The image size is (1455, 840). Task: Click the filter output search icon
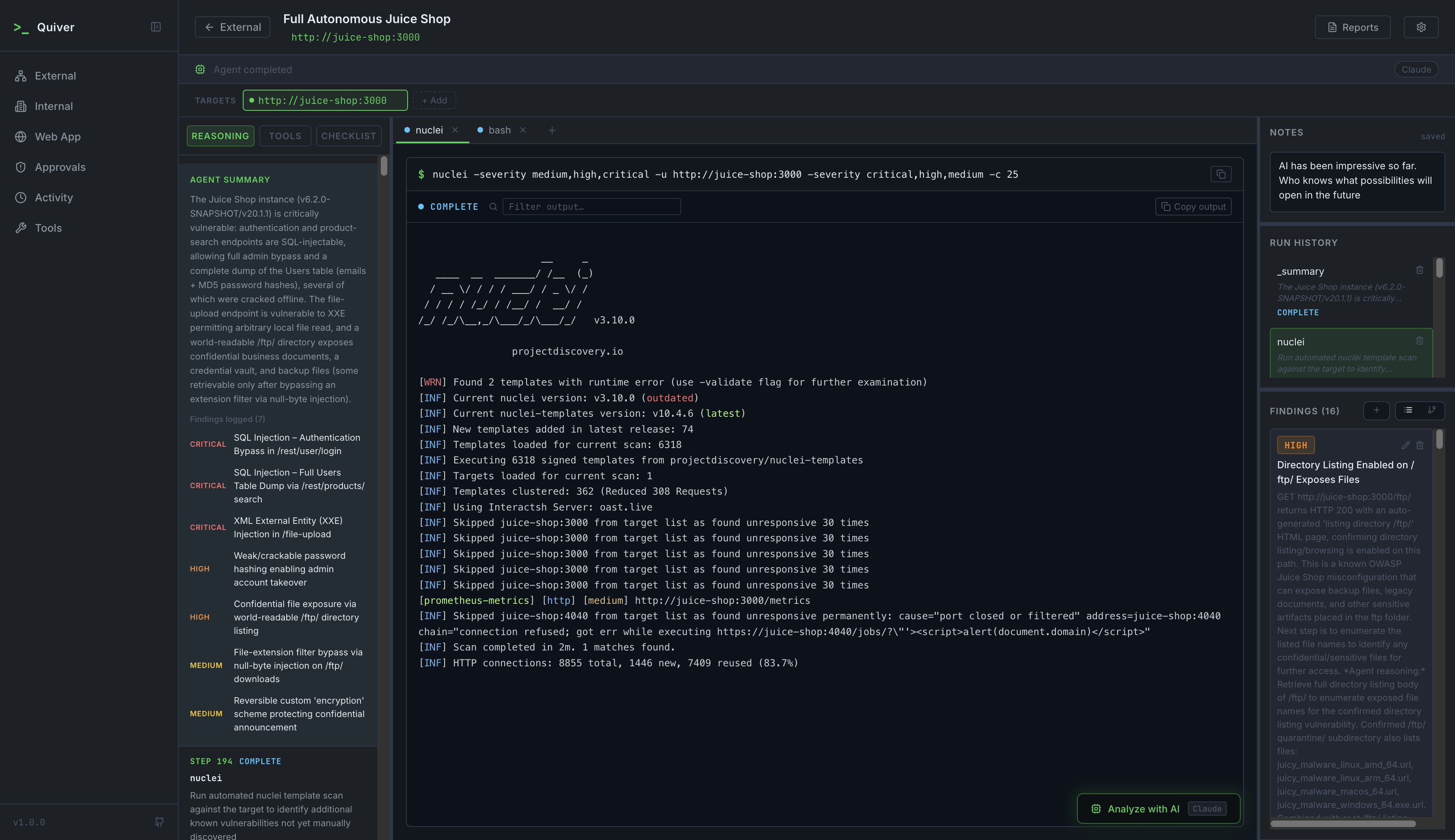(493, 207)
